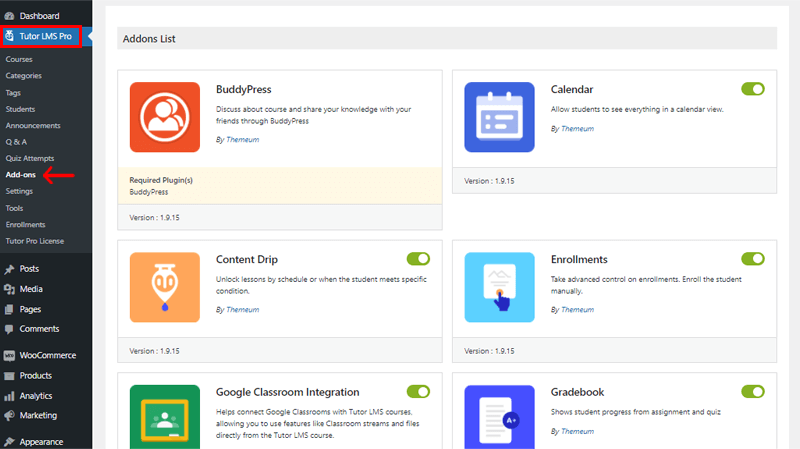
Task: Click the Marketing megaphone icon
Action: point(9,416)
